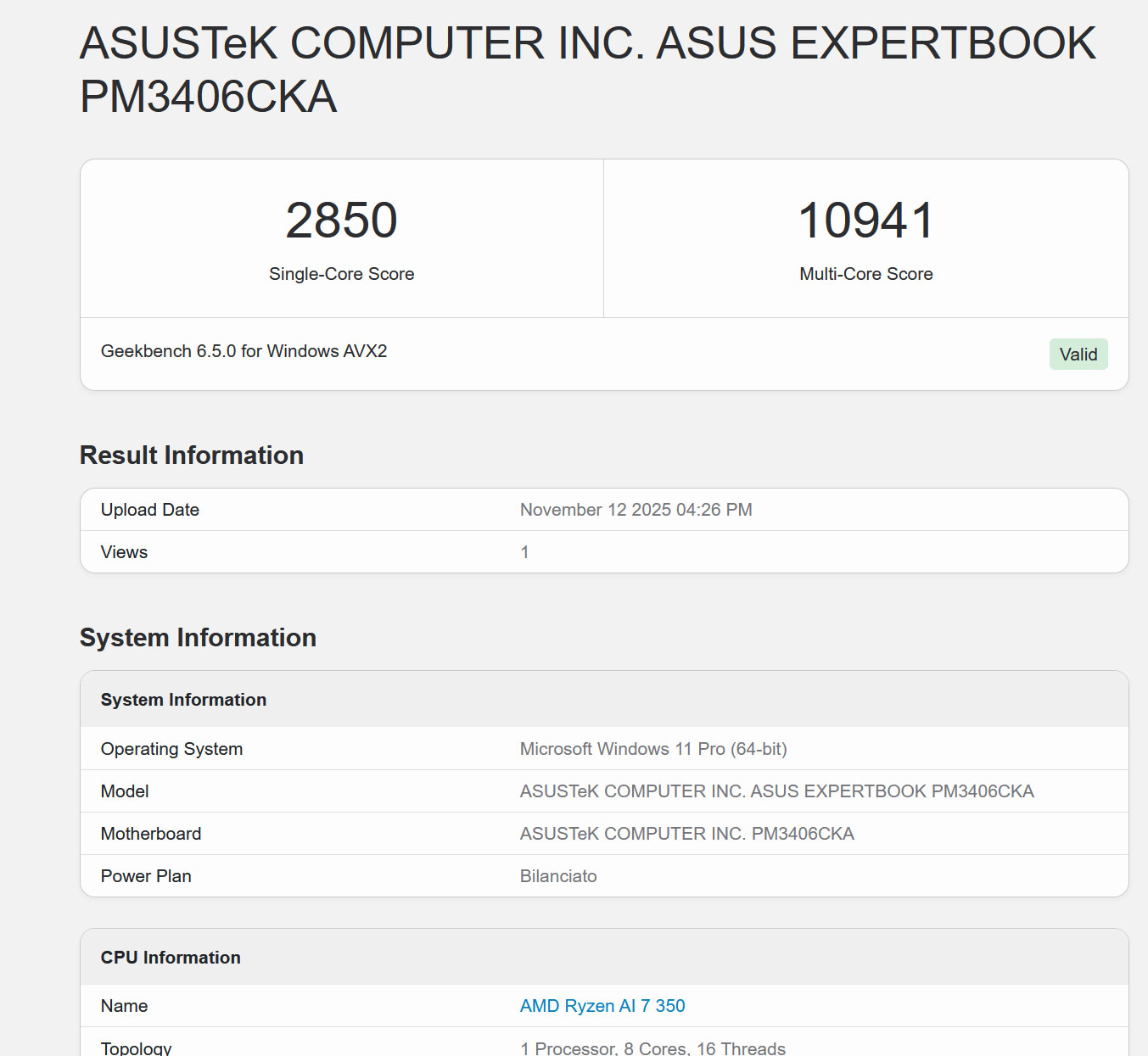Click the ASUS EXPERTBOOK page title
Viewport: 1148px width, 1056px height.
pos(587,70)
